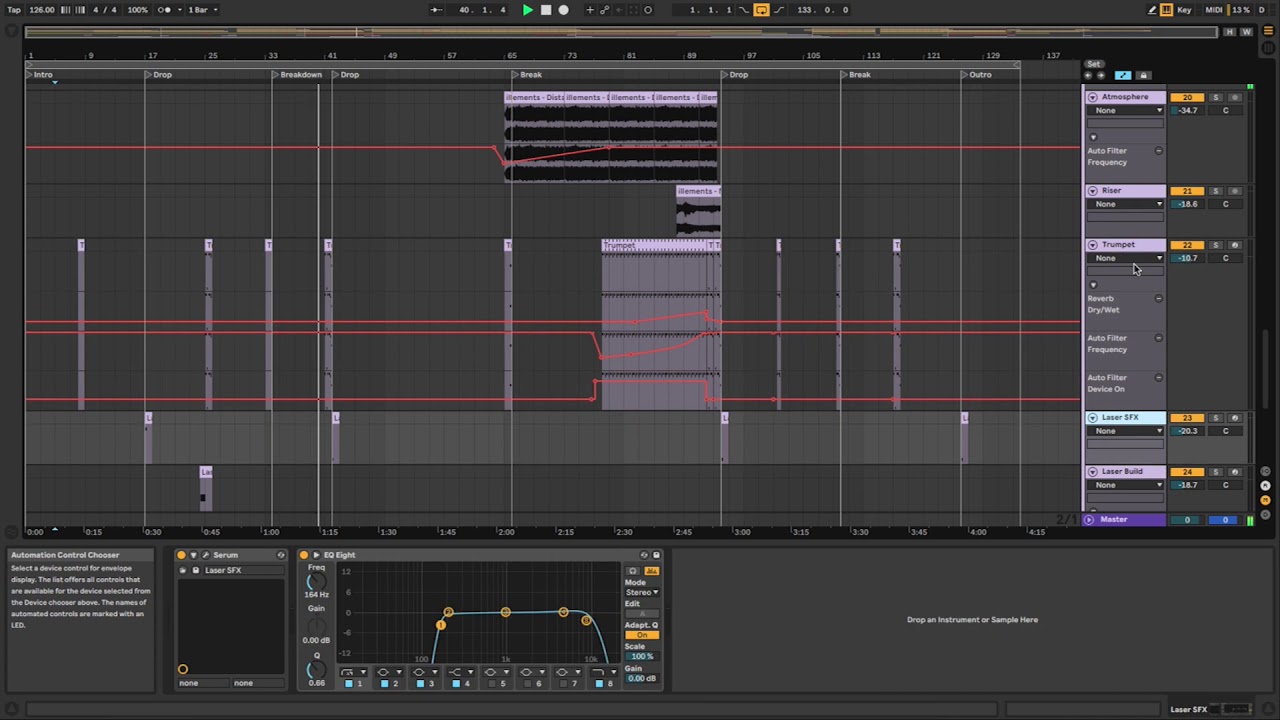Toggle Serum device activator
The width and height of the screenshot is (1280, 720).
coord(181,555)
